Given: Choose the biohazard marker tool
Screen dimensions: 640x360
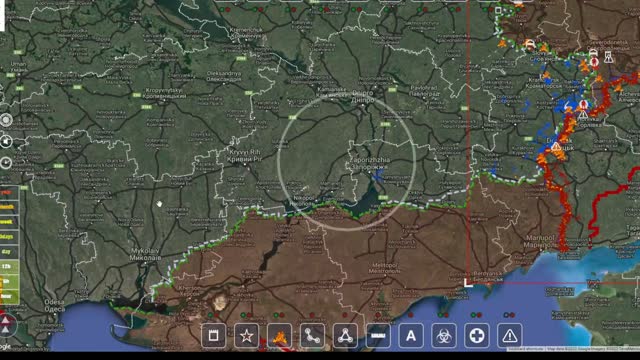Looking at the screenshot, I should (444, 336).
